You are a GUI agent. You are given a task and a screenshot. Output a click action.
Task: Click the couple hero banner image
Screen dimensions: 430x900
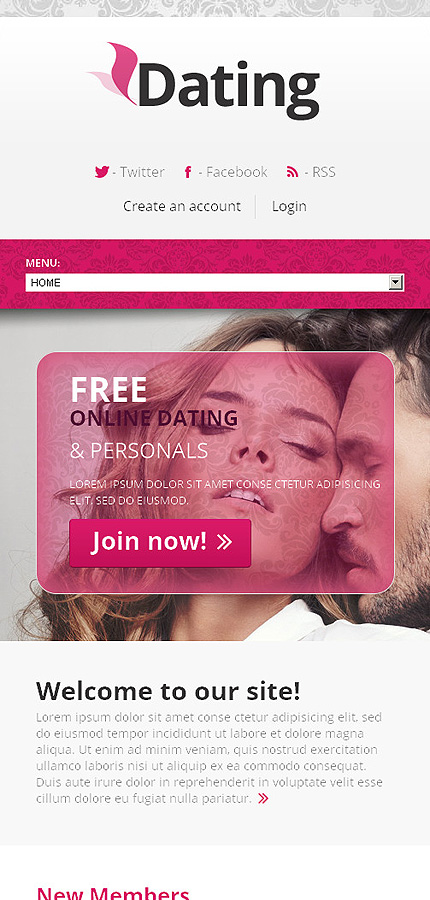coord(215,475)
